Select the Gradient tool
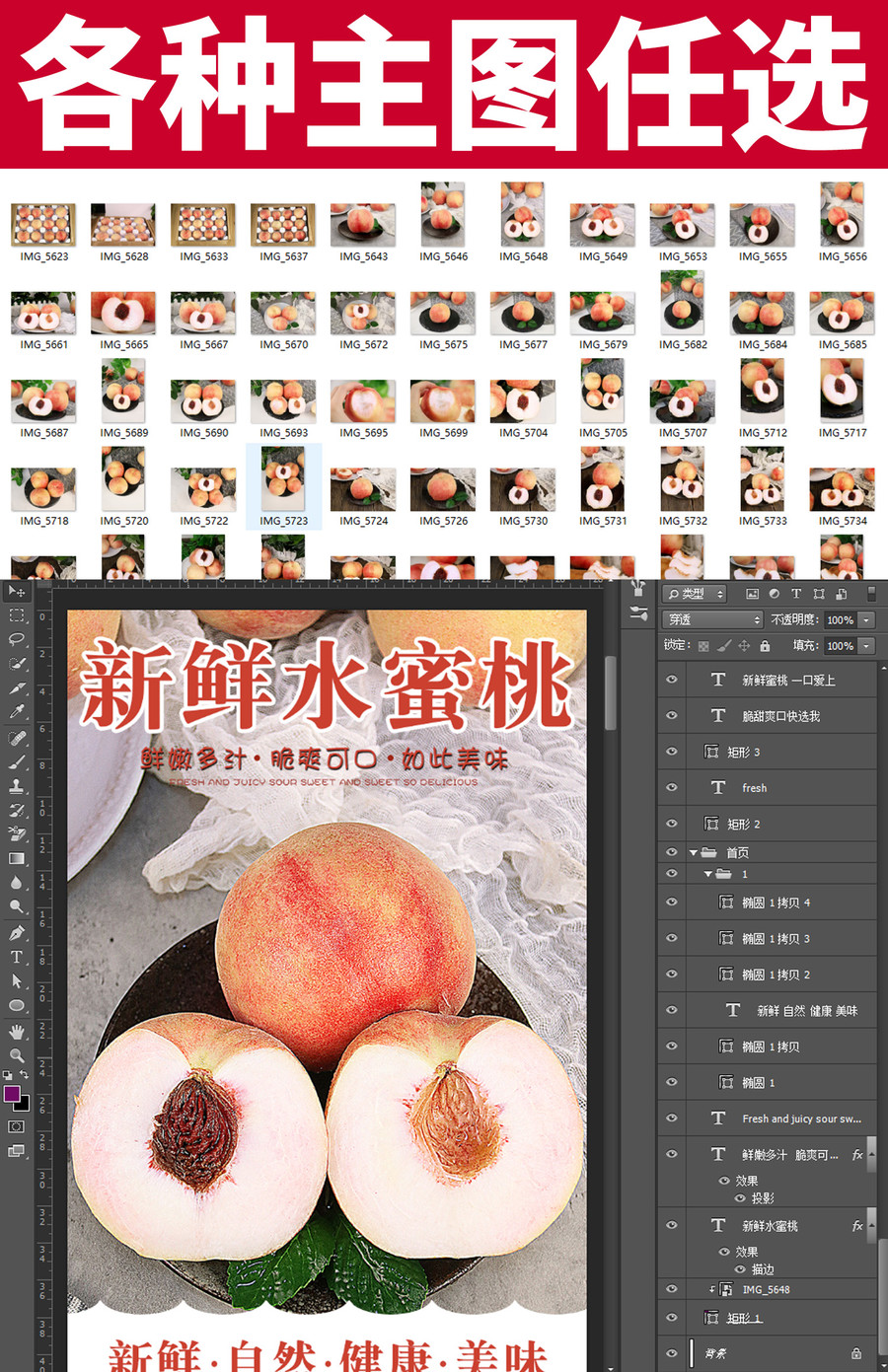888x1372 pixels. pos(17,859)
